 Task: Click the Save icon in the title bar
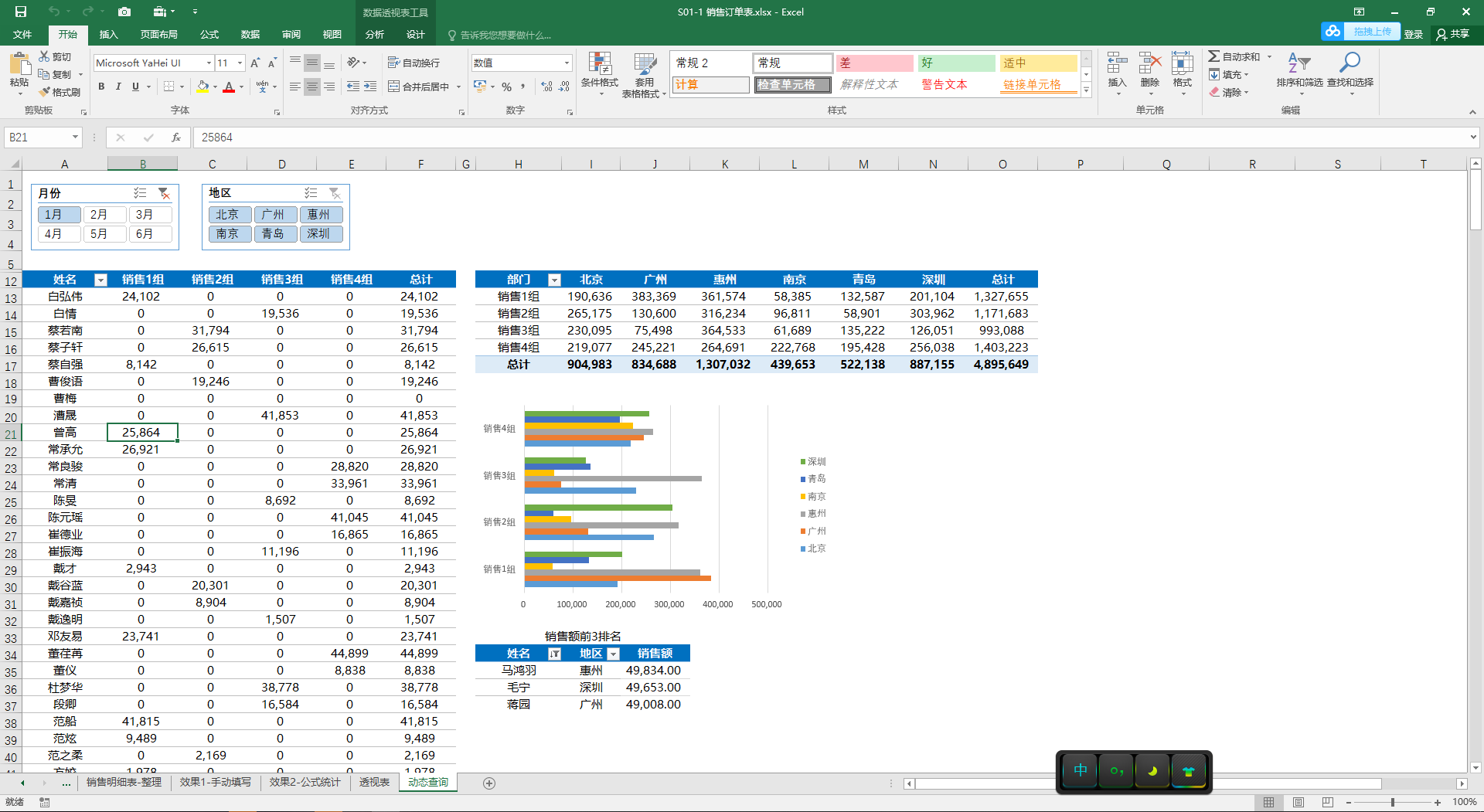tap(21, 12)
